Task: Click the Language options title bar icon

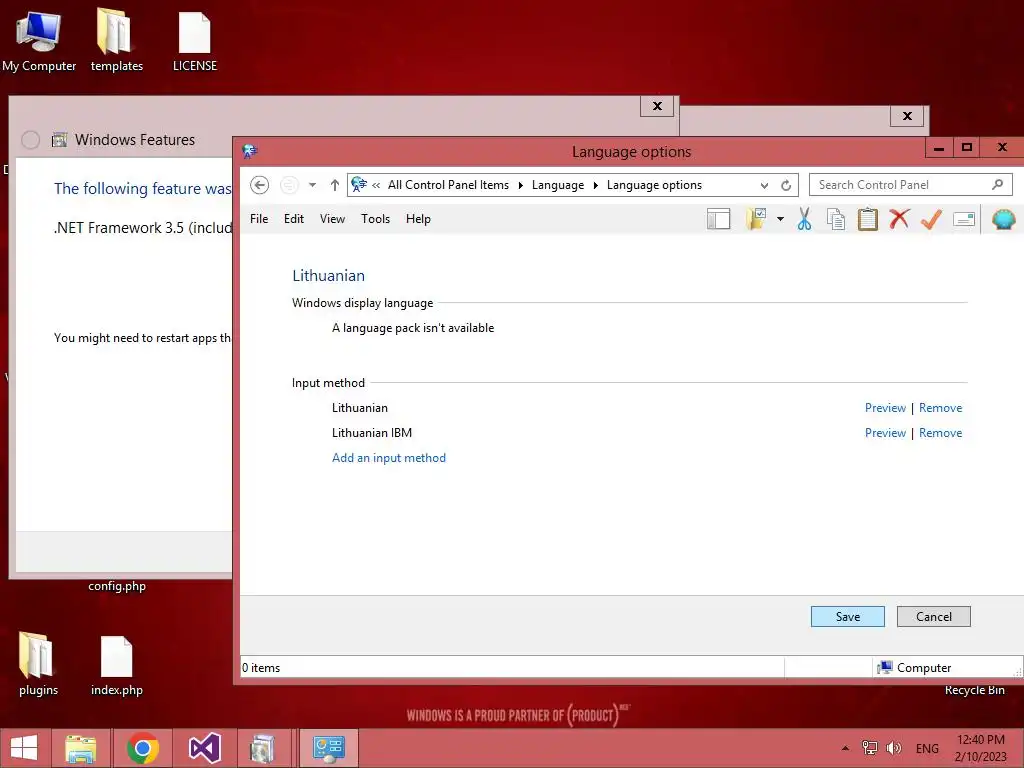Action: pos(250,151)
